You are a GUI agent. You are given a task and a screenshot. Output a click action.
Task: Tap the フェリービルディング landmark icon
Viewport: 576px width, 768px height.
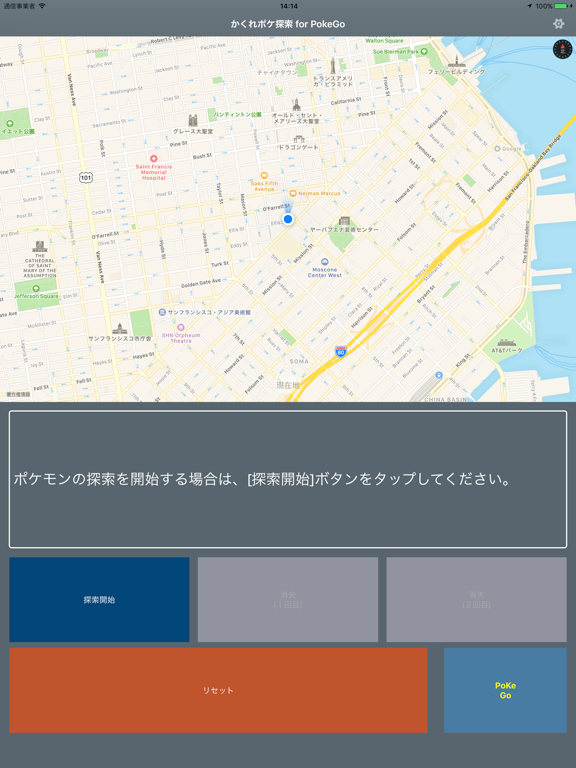coord(456,61)
